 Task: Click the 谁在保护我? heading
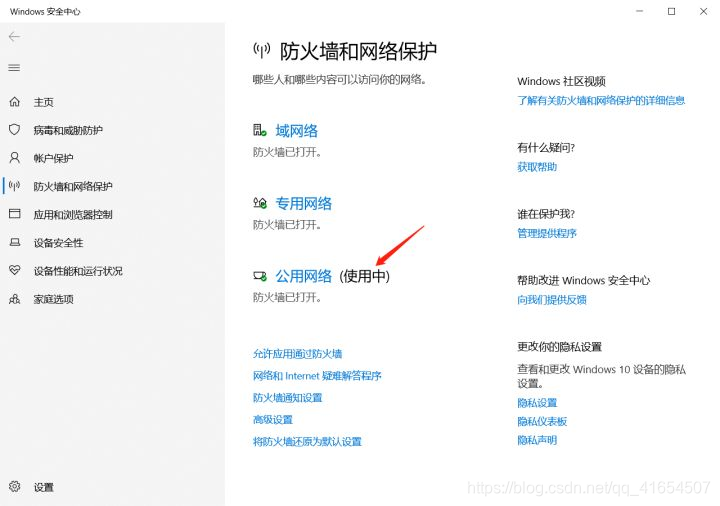pyautogui.click(x=546, y=214)
